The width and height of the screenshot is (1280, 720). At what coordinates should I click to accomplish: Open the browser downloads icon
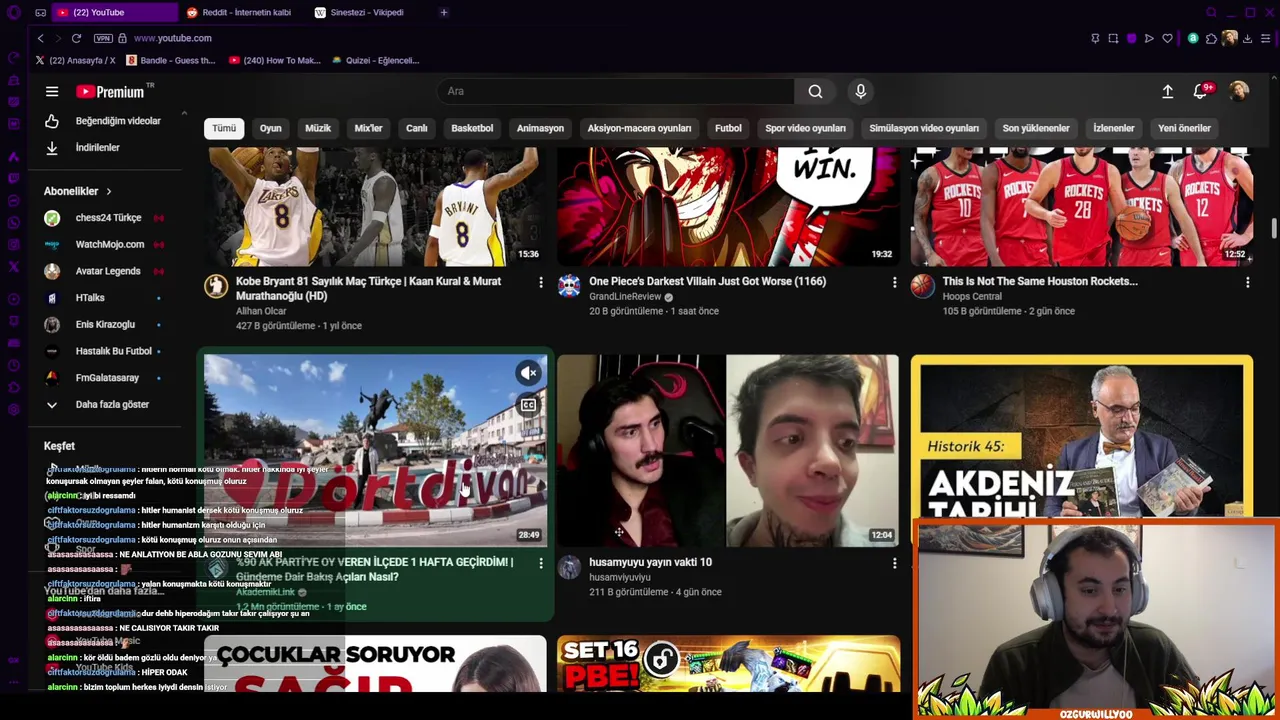(1247, 38)
